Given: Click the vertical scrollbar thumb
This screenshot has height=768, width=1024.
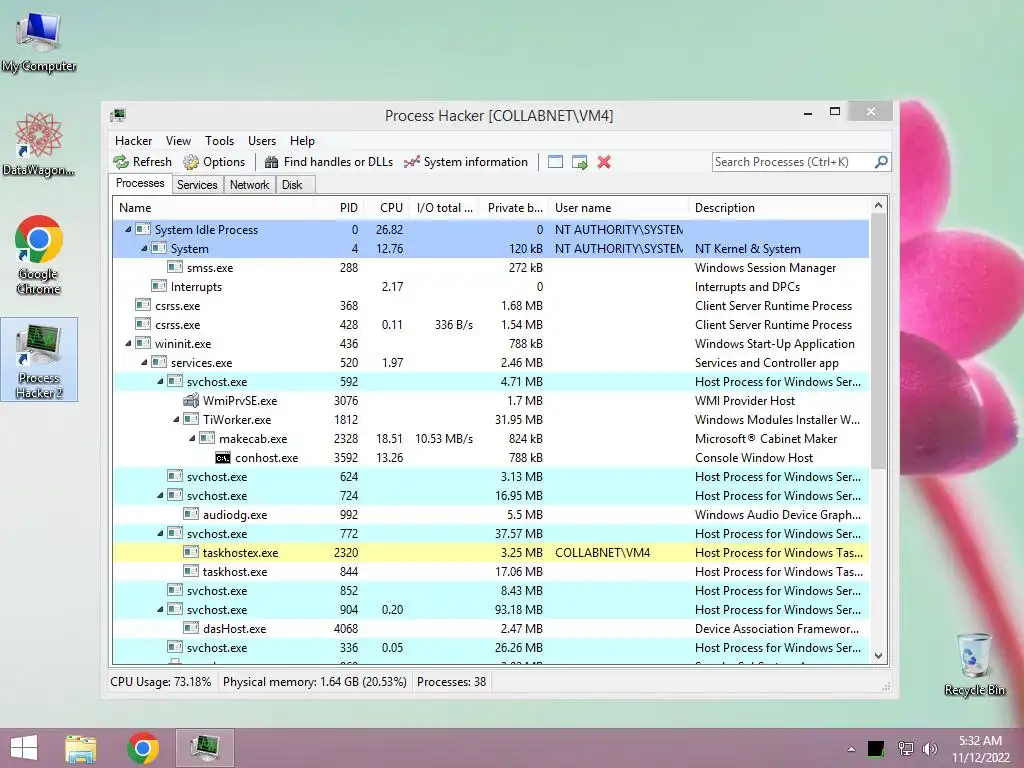Looking at the screenshot, I should 878,342.
